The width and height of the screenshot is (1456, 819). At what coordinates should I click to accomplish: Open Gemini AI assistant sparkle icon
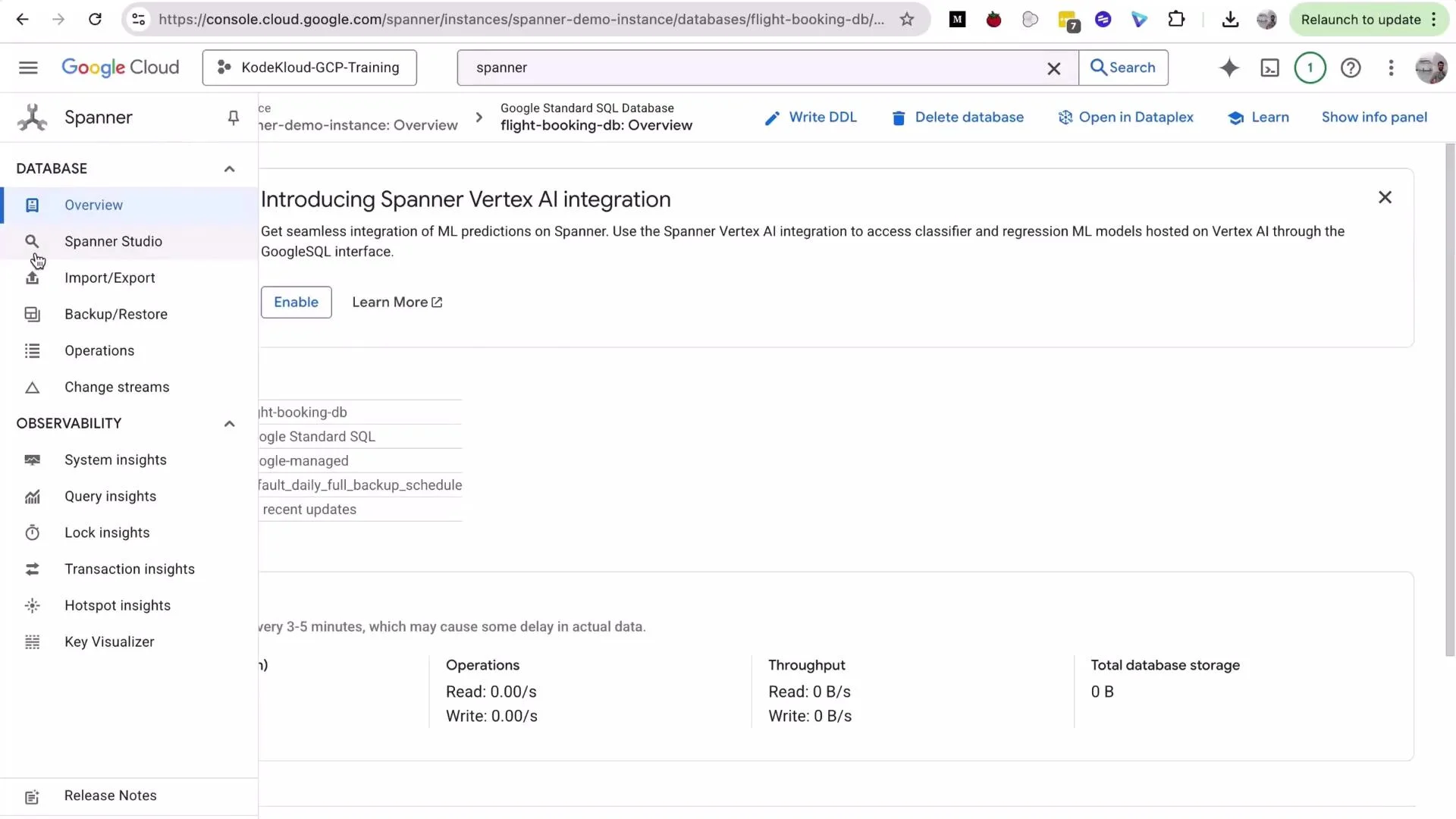tap(1229, 67)
